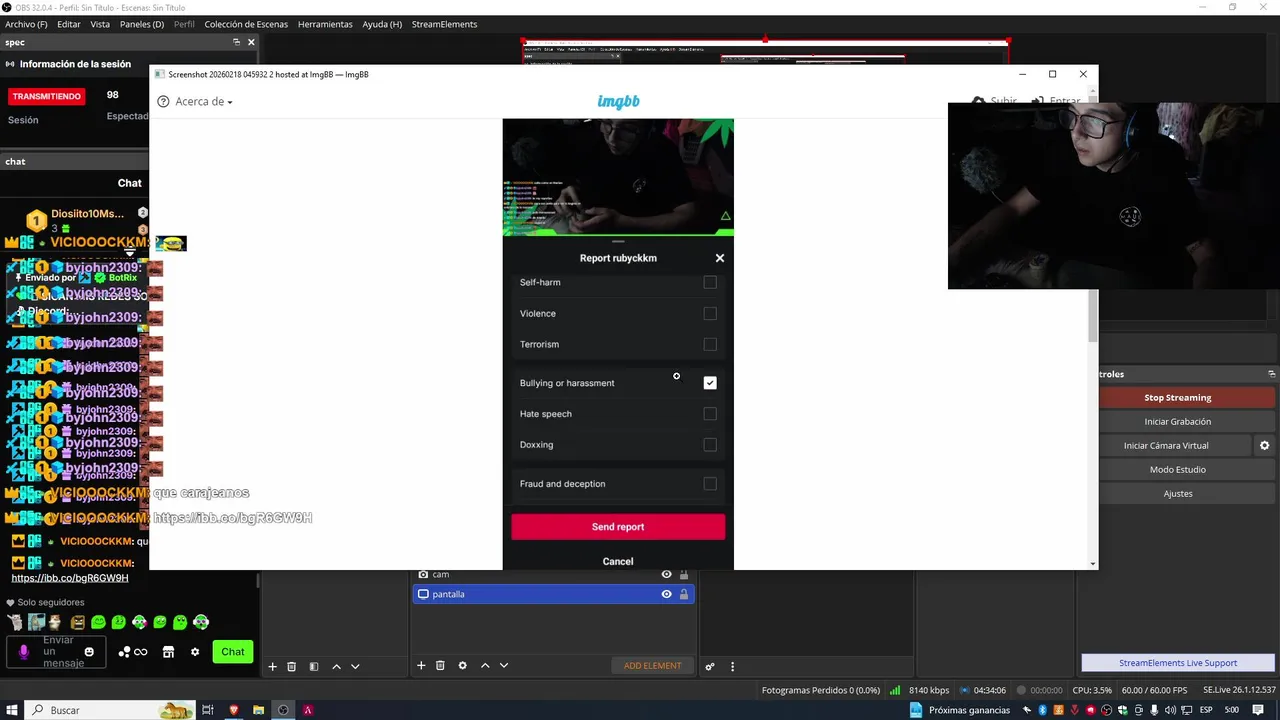The width and height of the screenshot is (1280, 720).
Task: Click the imgbb logo
Action: tap(618, 101)
